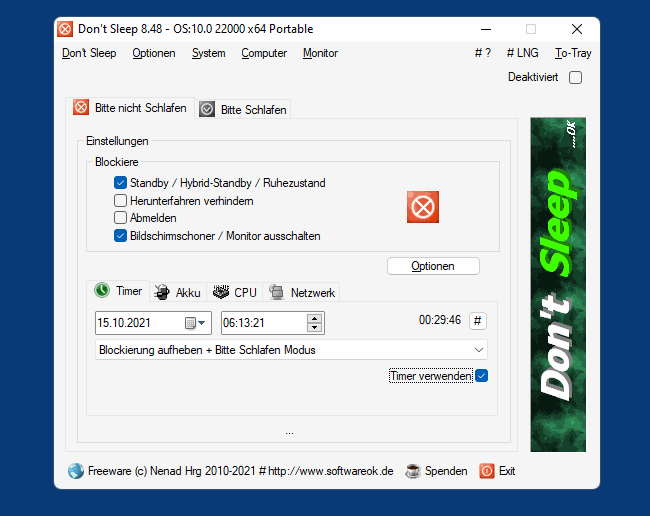Click the chip icon of CPU tab

tap(221, 292)
